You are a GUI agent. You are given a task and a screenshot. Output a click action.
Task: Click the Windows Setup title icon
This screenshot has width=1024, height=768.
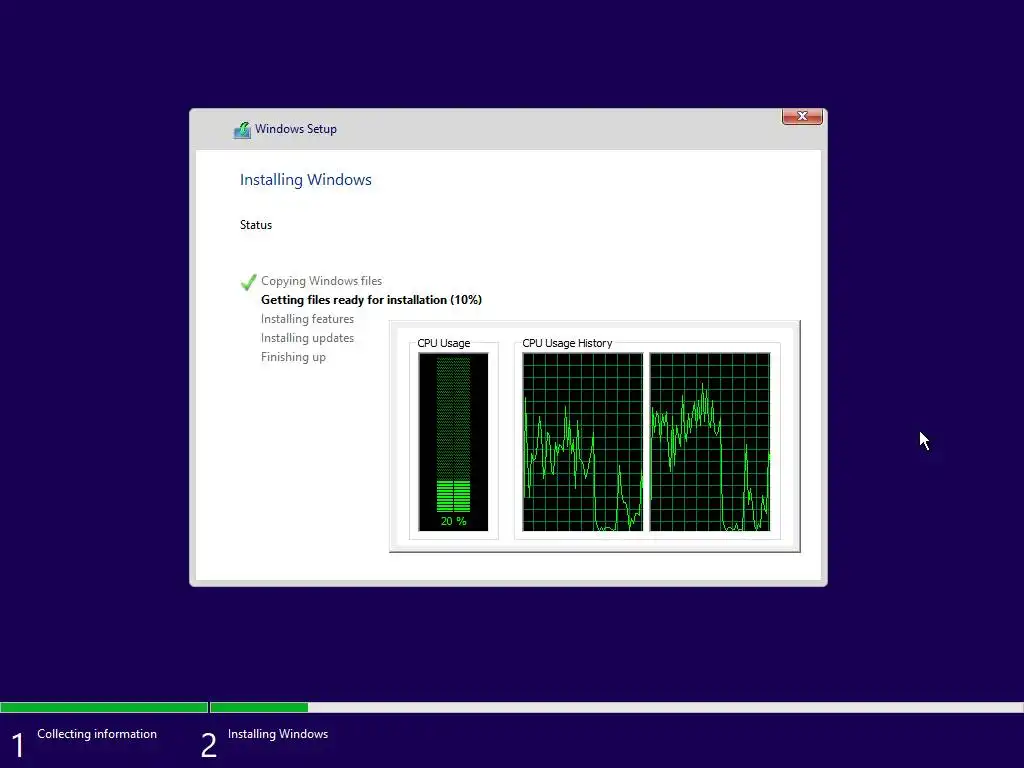point(242,129)
